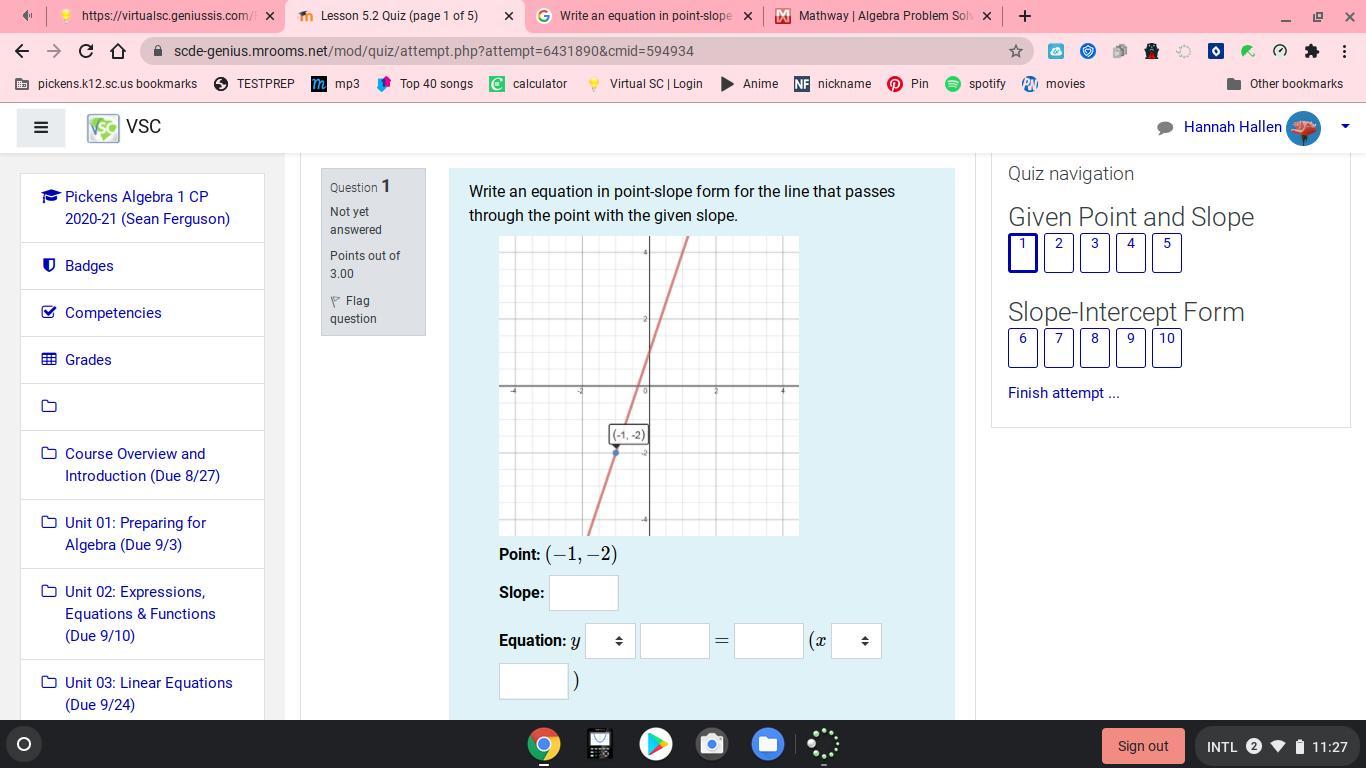Open Other bookmarks folder

pyautogui.click(x=1285, y=84)
